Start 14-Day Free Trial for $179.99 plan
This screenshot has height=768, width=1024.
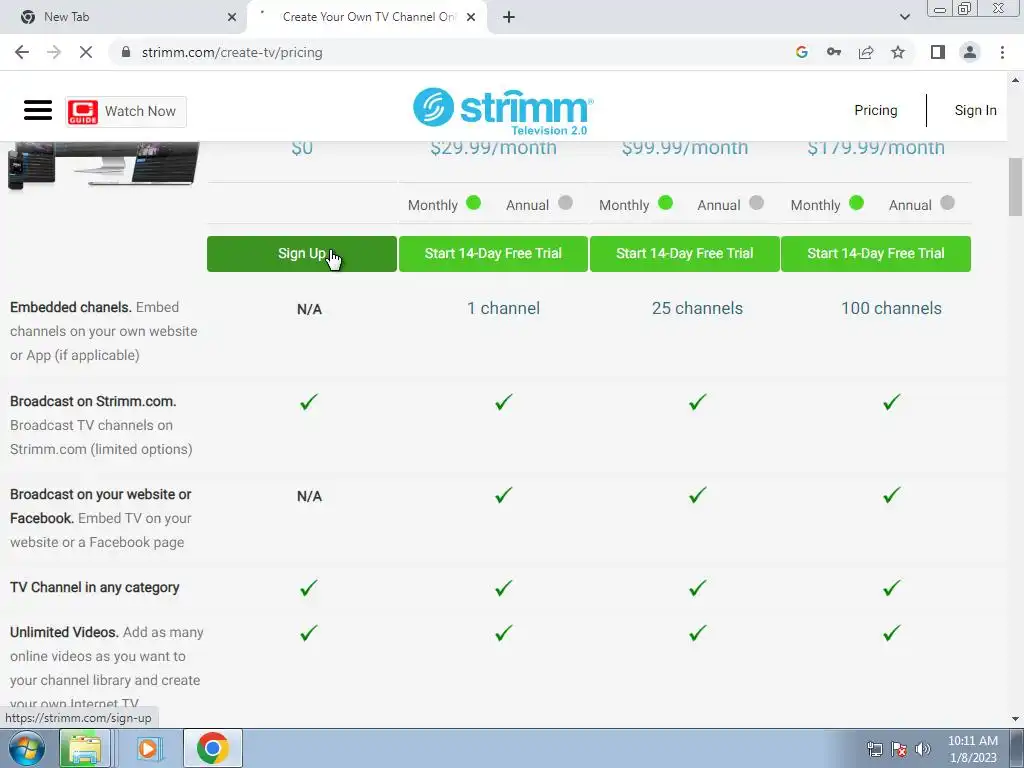[876, 253]
